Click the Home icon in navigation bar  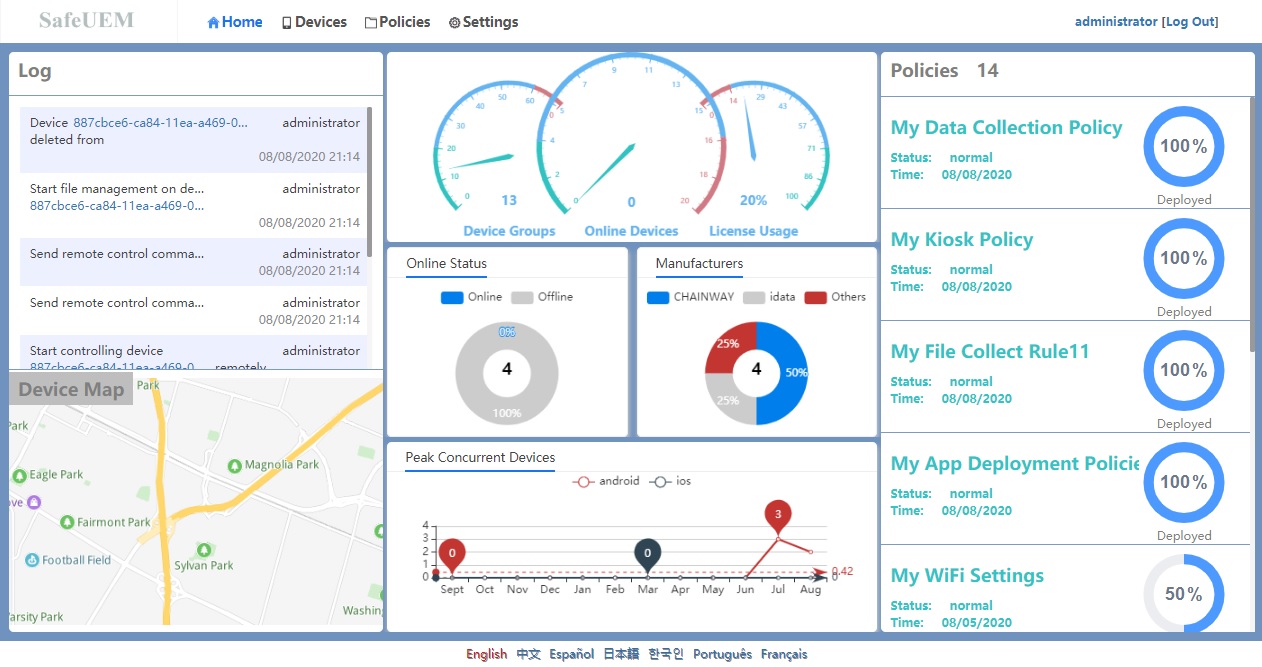coord(213,22)
